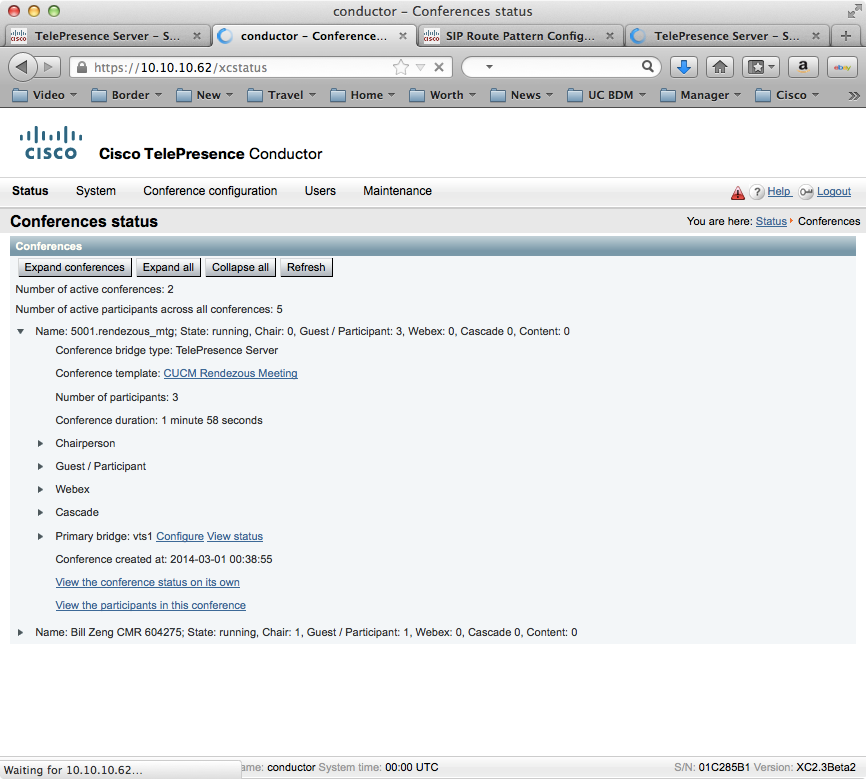The height and width of the screenshot is (779, 866).
Task: Open the System menu
Action: tap(96, 191)
